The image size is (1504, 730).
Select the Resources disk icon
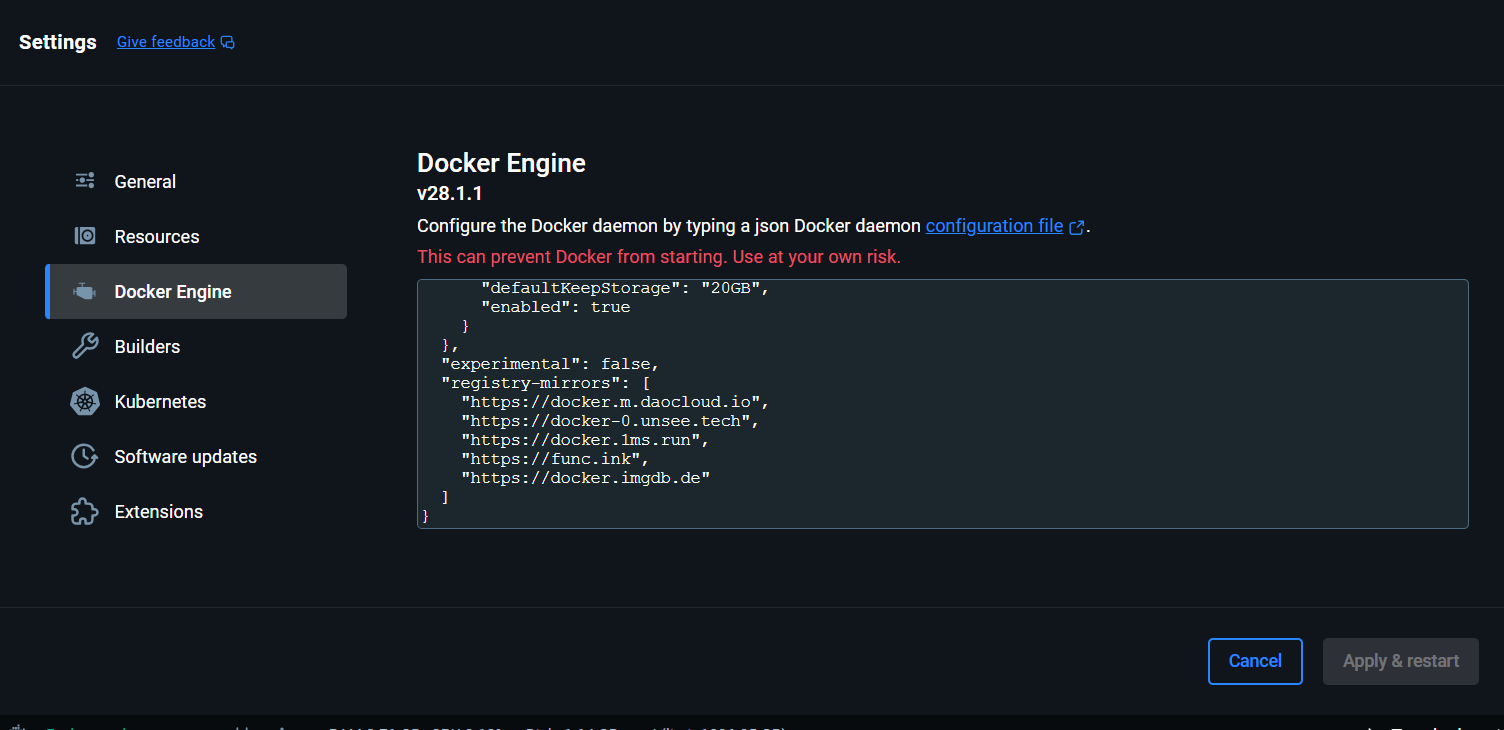coord(85,236)
